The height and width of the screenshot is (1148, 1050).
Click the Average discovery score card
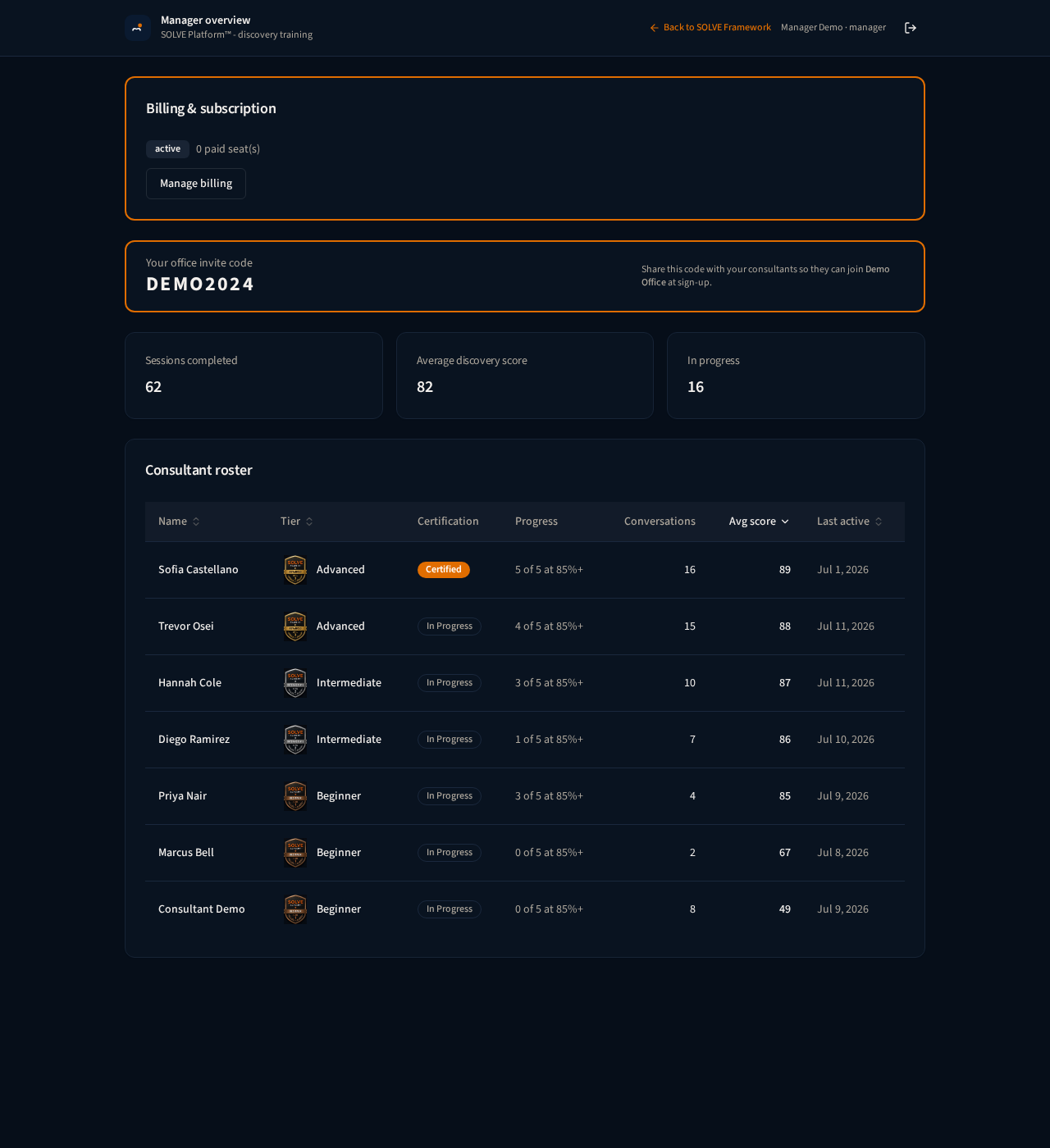(525, 376)
